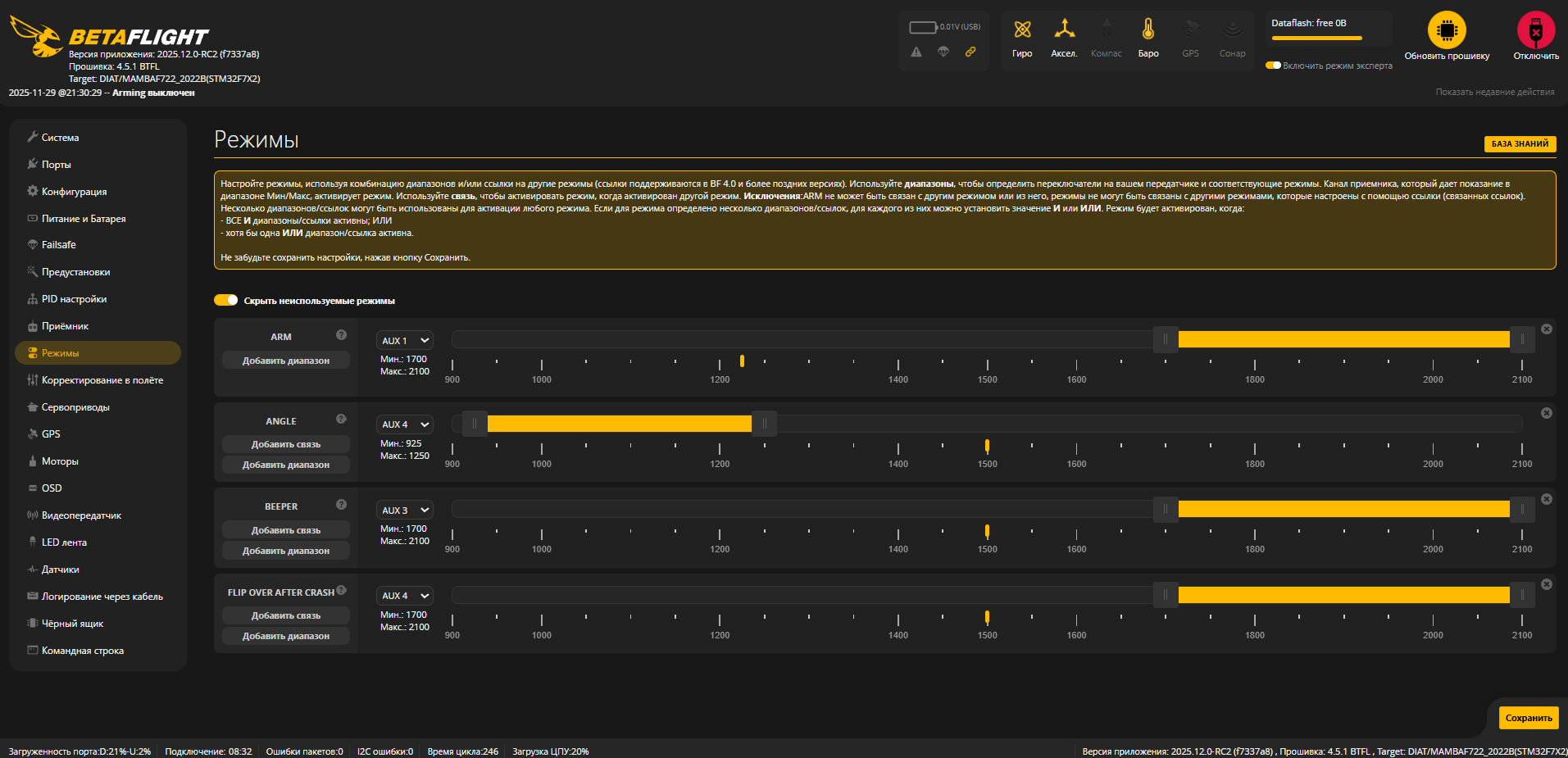Click the ARM mode help question mark icon
Screen dimensions: 1568x758
click(x=342, y=334)
